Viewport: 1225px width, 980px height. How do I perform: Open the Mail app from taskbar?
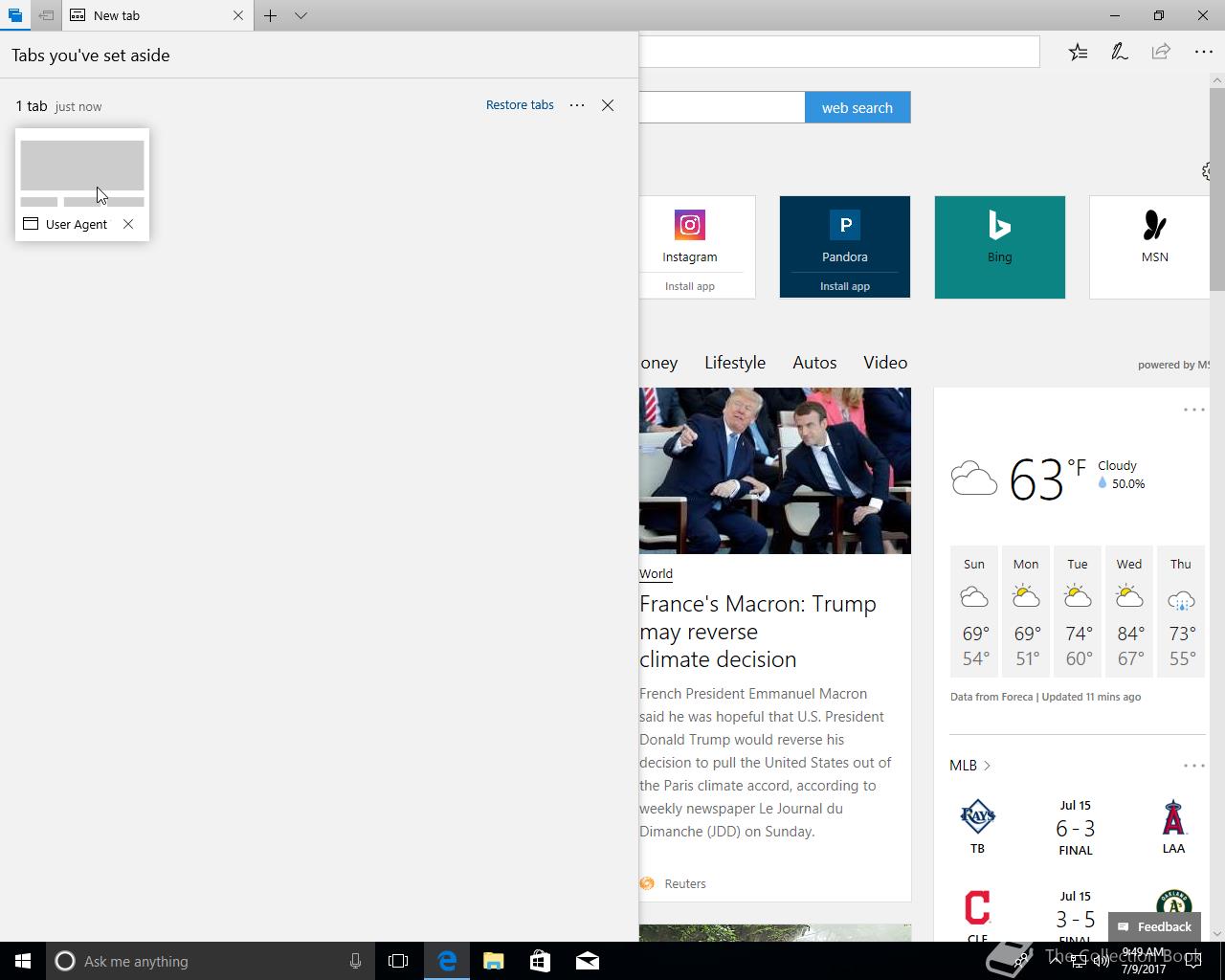tap(587, 961)
